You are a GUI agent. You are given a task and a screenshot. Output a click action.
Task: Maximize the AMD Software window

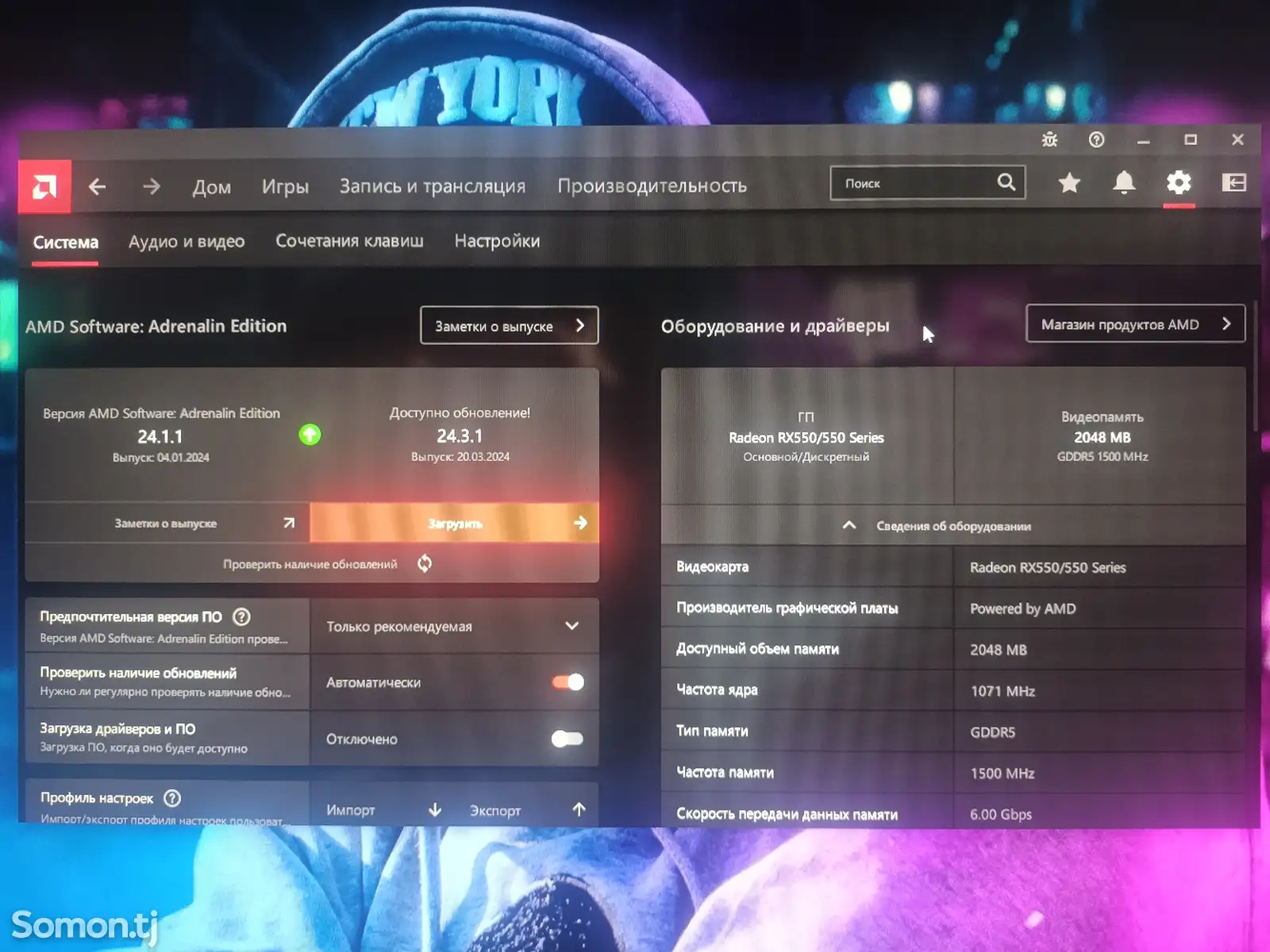pyautogui.click(x=1190, y=140)
